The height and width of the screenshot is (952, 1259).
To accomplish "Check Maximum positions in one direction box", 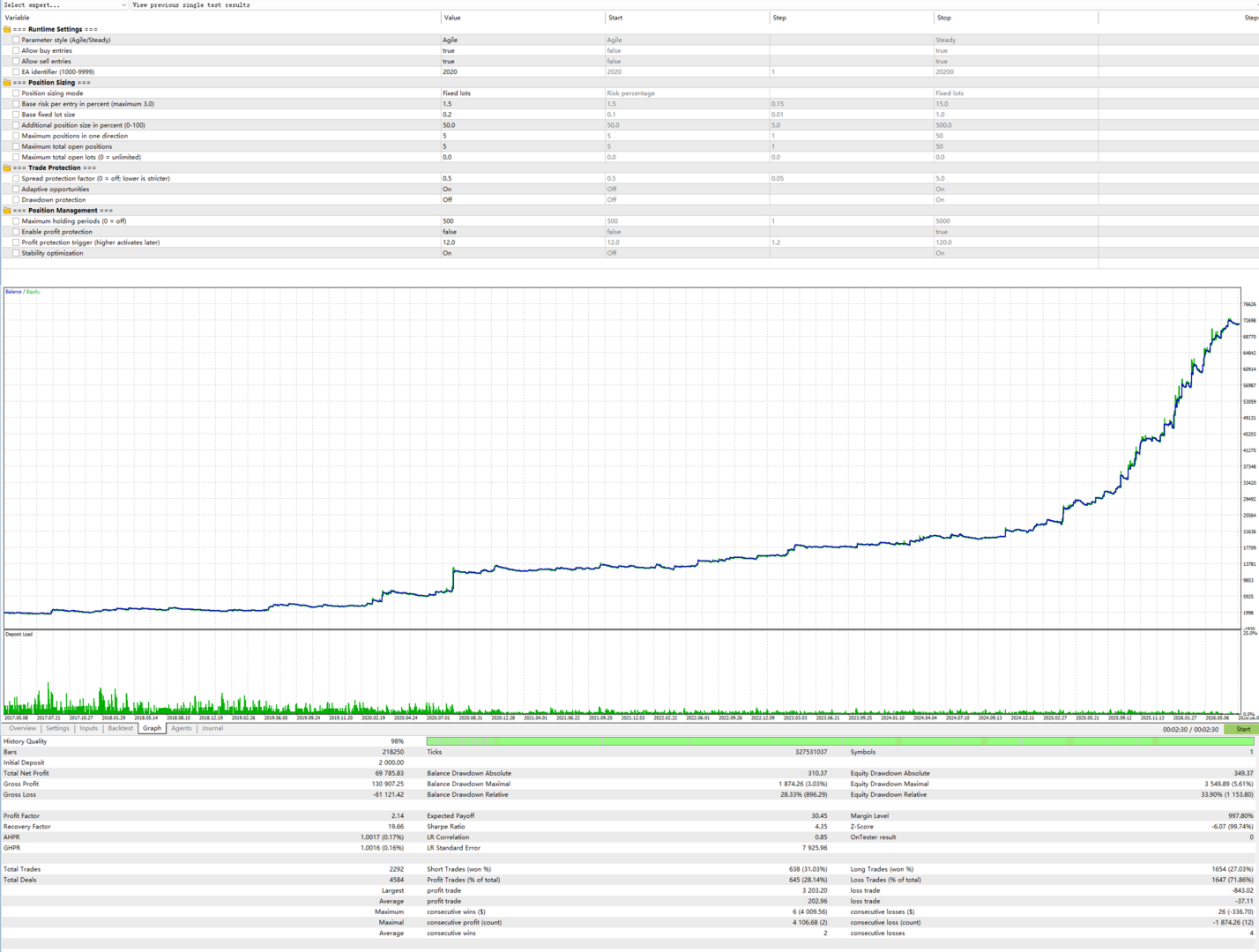I will click(16, 136).
